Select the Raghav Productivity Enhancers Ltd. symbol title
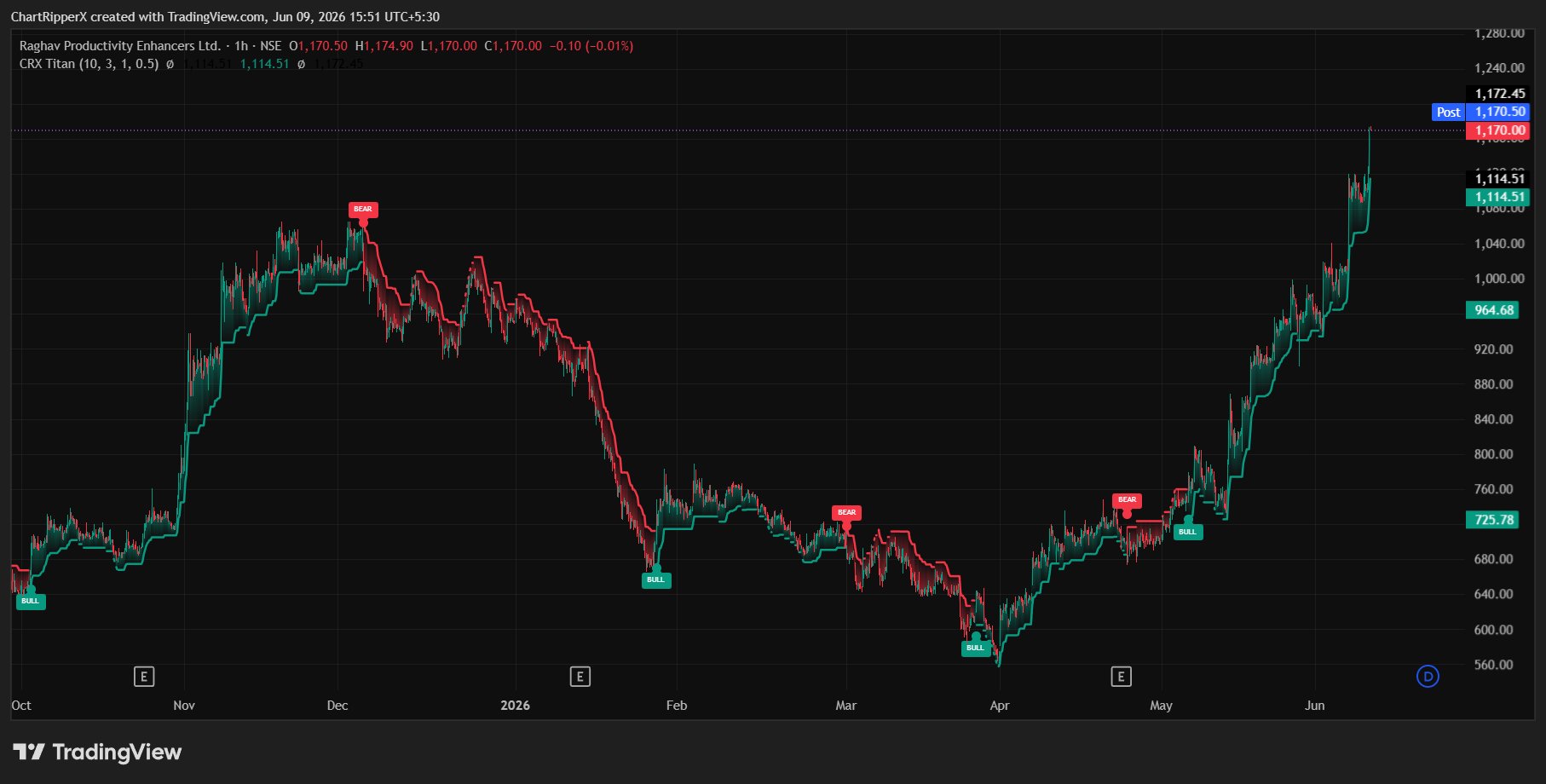The image size is (1546, 784). point(120,46)
